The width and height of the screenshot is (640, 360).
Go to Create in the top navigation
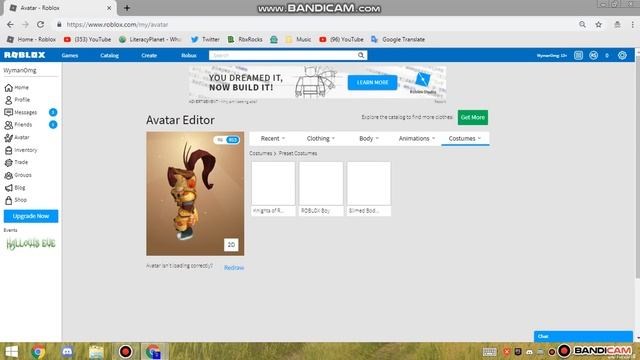point(149,55)
